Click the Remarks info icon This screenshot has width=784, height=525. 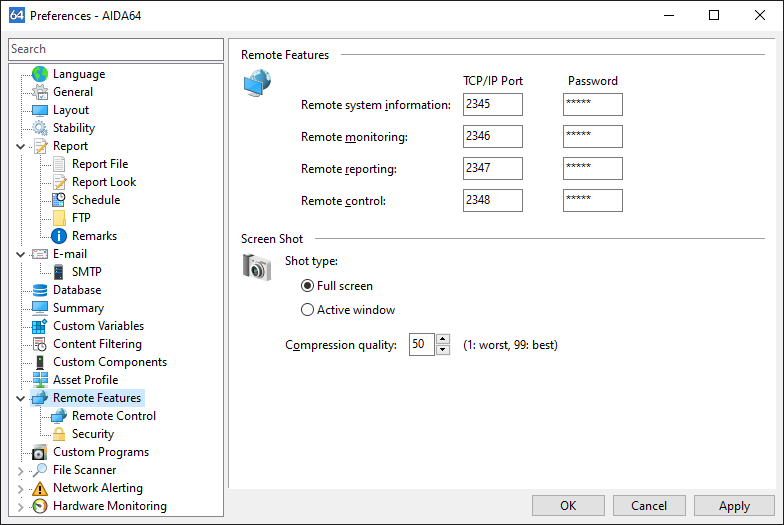pos(59,236)
